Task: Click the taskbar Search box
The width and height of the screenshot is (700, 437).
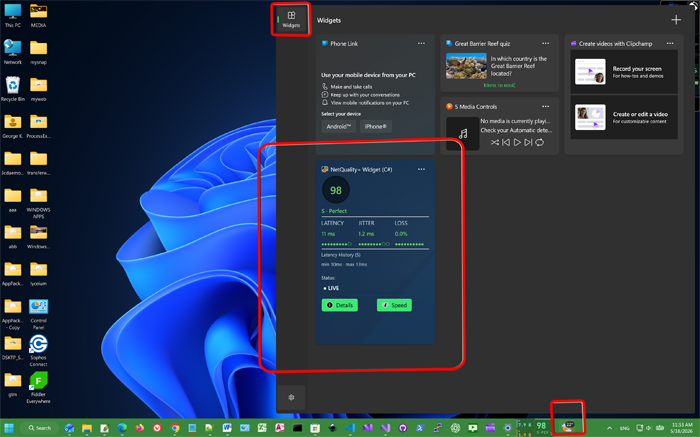Action: click(x=40, y=428)
